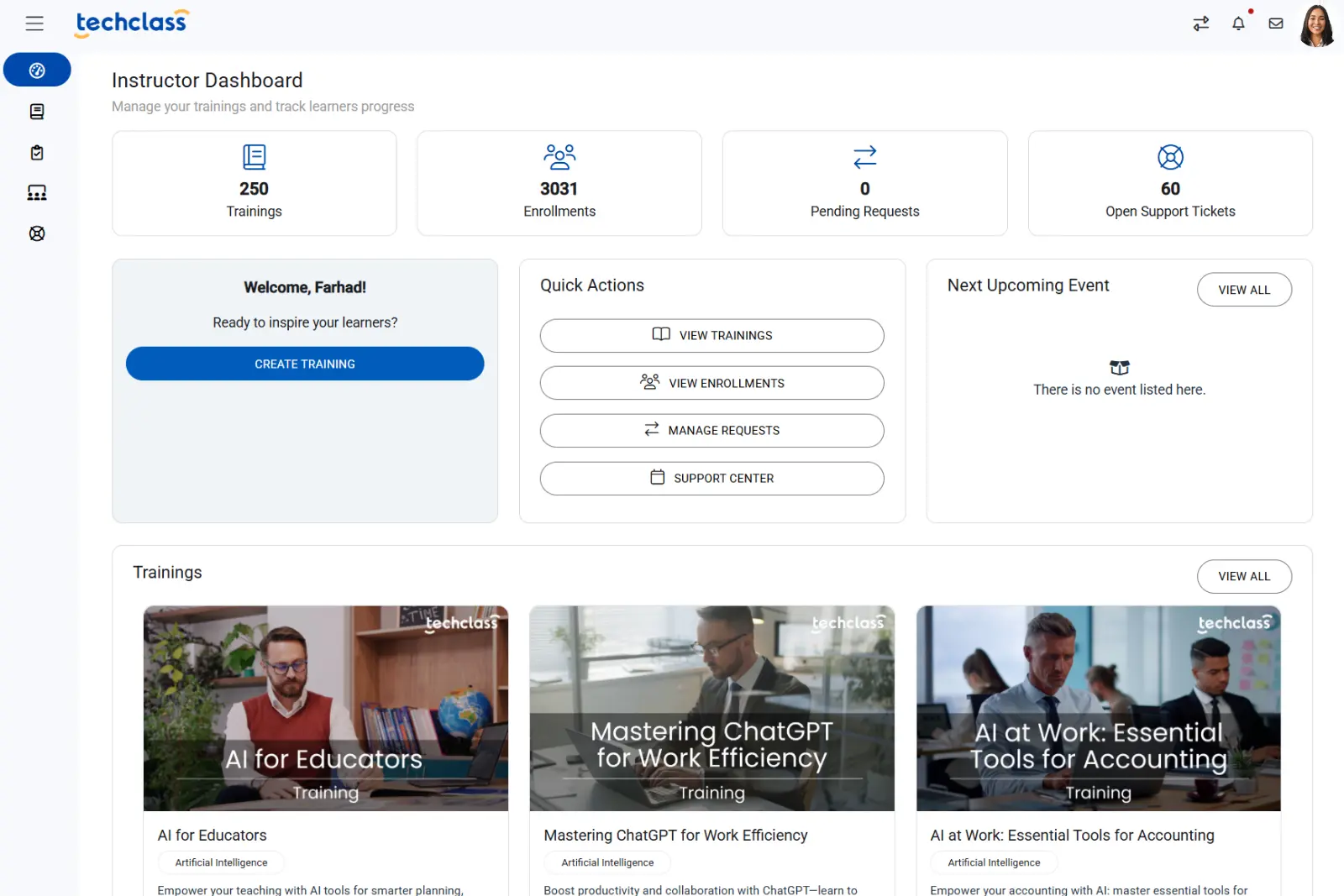Open the trainings book sidebar icon
The width and height of the screenshot is (1344, 896).
[x=37, y=112]
